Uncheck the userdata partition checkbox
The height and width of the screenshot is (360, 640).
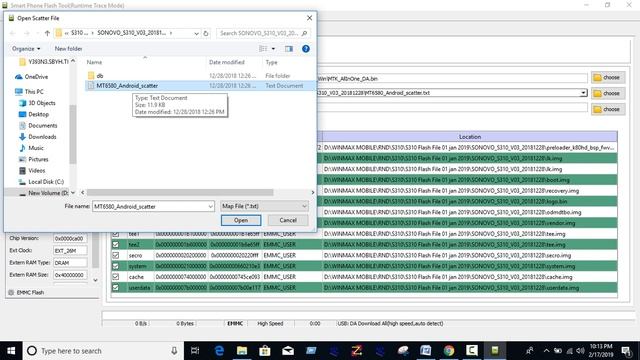click(x=116, y=288)
